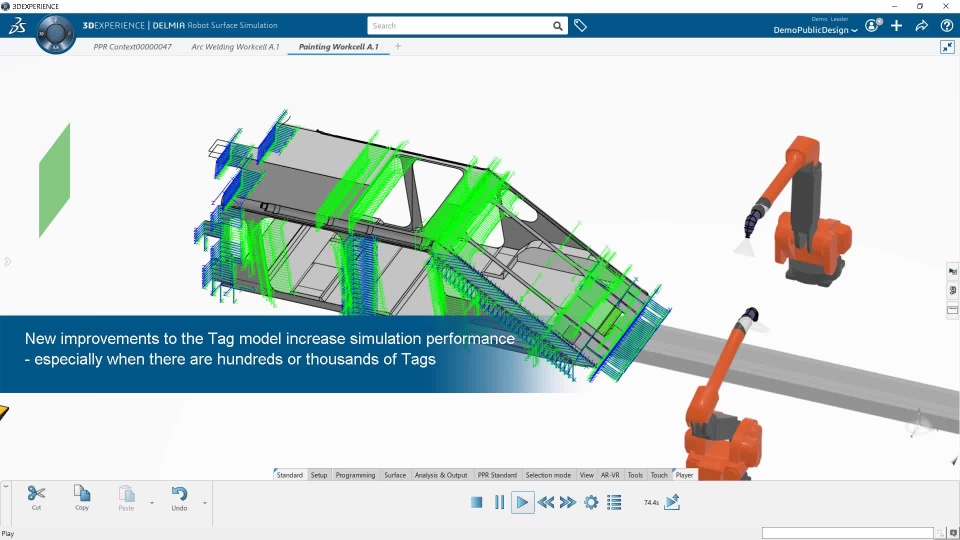
Task: Click the Copy tool
Action: click(x=82, y=497)
